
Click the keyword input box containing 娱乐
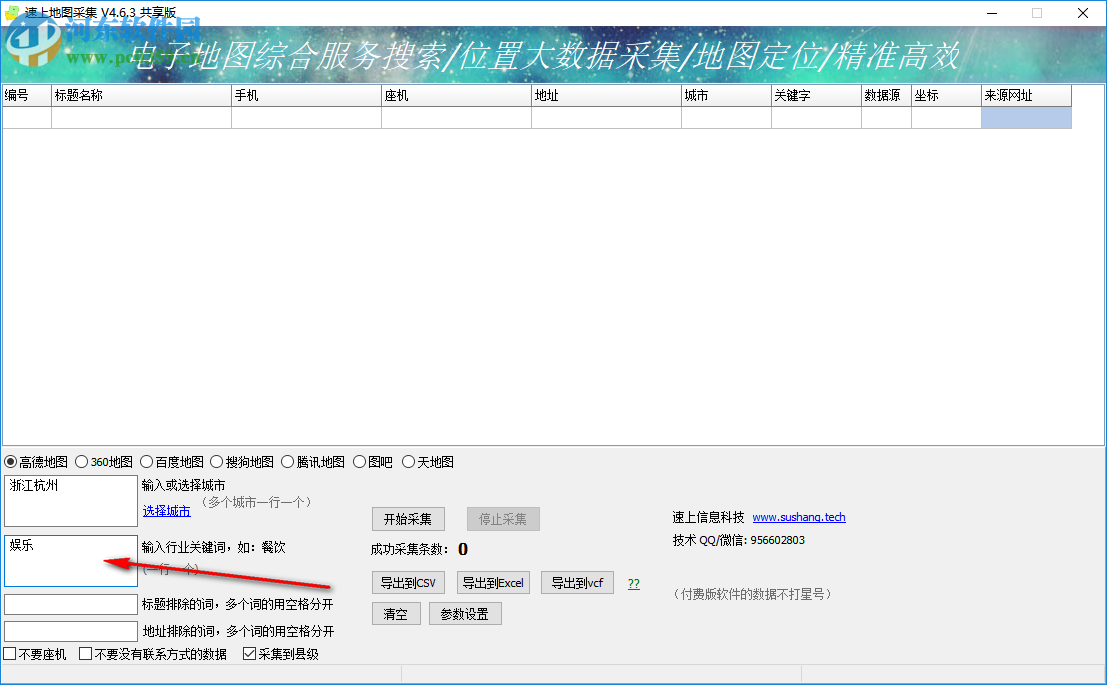pos(70,560)
